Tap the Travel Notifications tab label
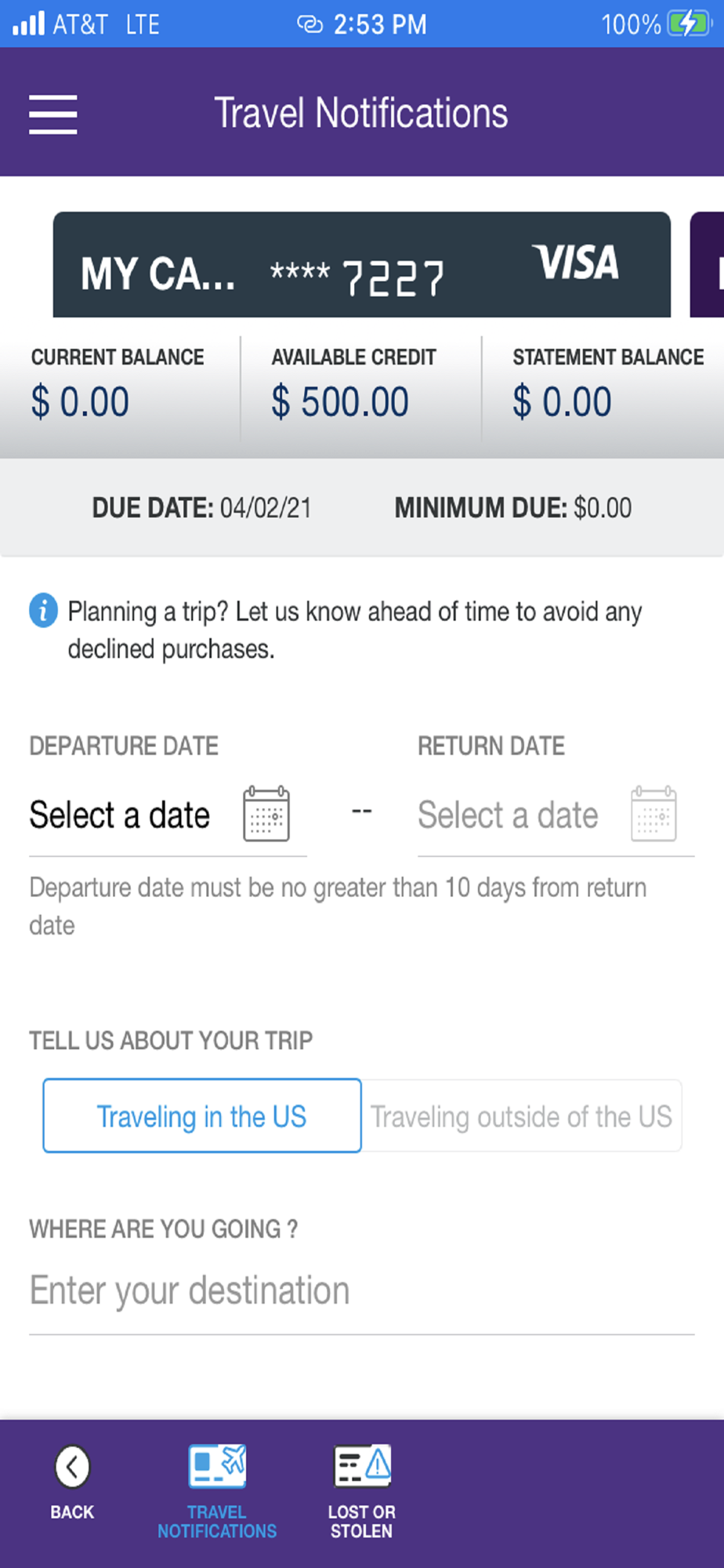Viewport: 724px width, 1568px height. pyautogui.click(x=217, y=1521)
